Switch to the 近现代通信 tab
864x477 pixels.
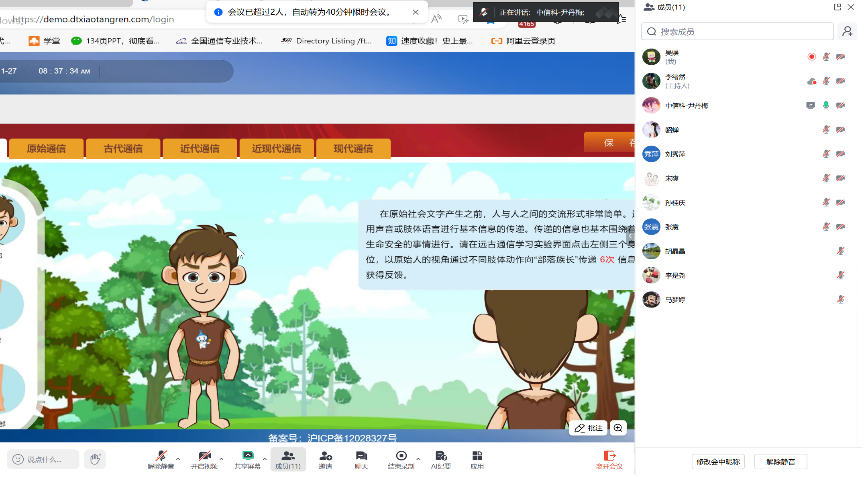pyautogui.click(x=277, y=148)
